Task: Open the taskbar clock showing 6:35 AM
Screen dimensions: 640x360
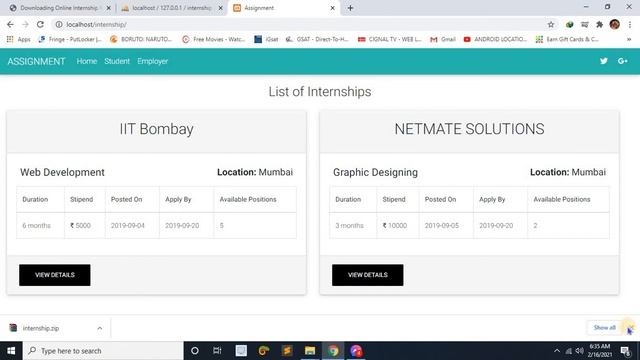Action: [x=600, y=351]
